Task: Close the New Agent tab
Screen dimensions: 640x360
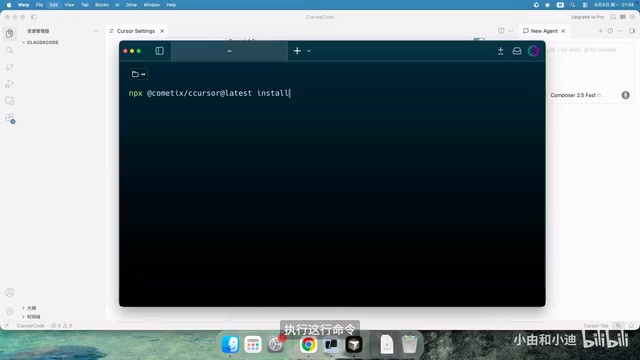Action: pyautogui.click(x=563, y=31)
